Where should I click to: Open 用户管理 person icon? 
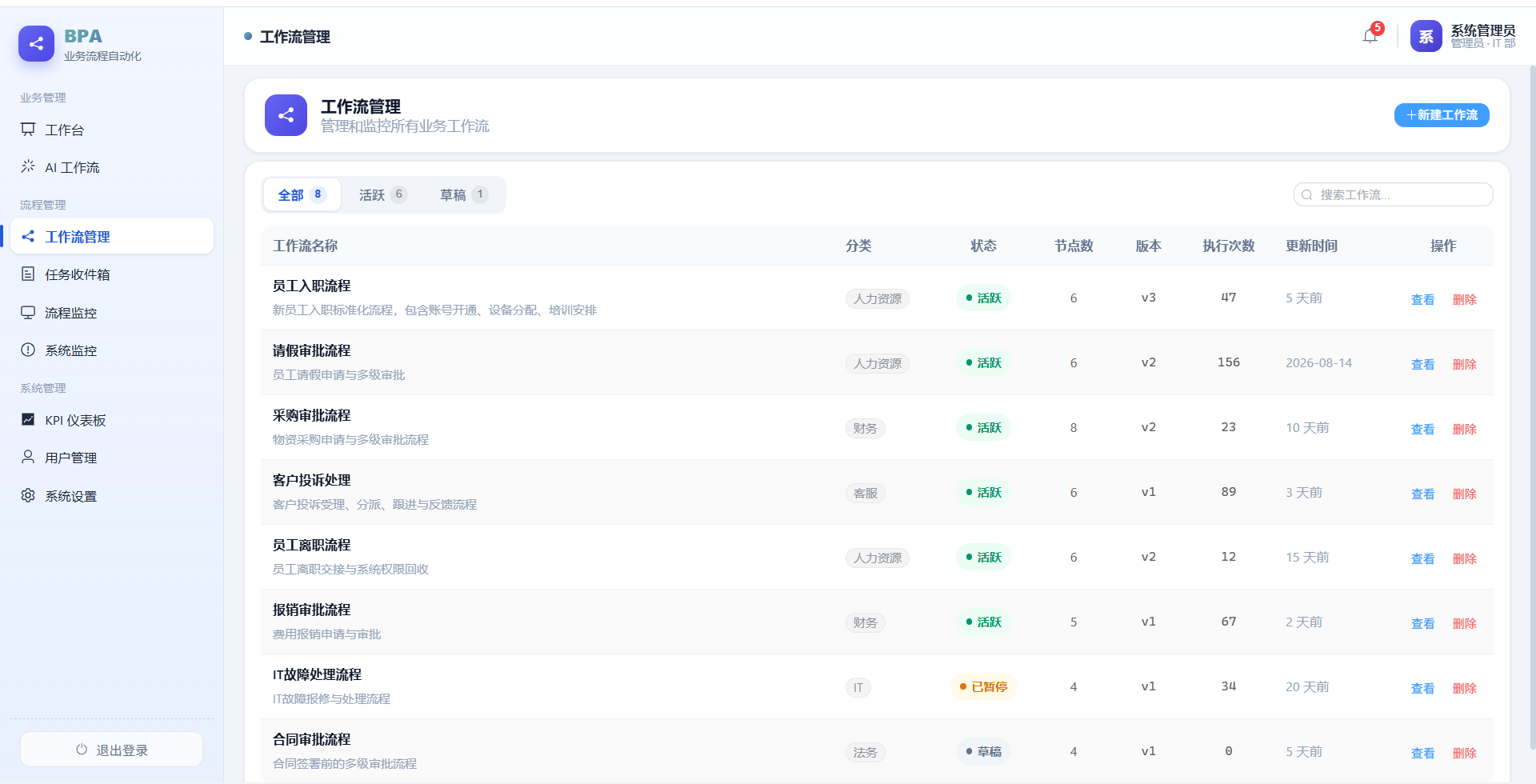click(28, 457)
